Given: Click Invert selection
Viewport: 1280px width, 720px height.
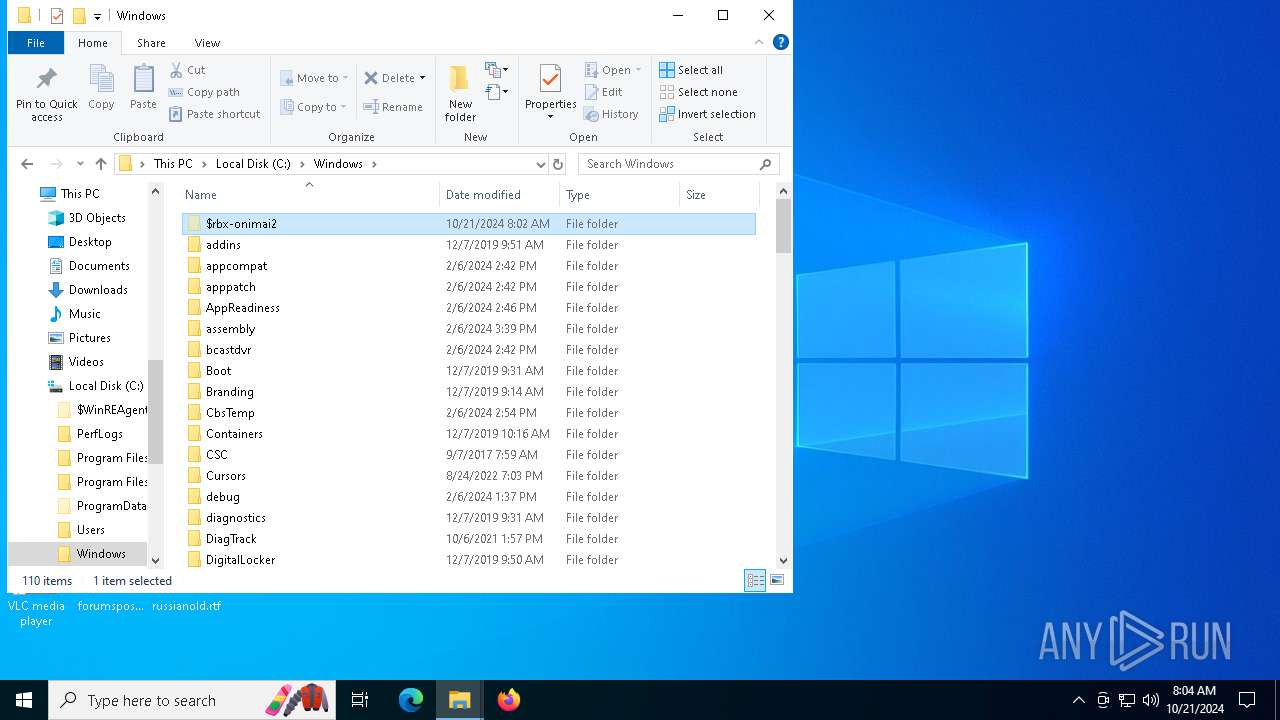Looking at the screenshot, I should click(707, 114).
